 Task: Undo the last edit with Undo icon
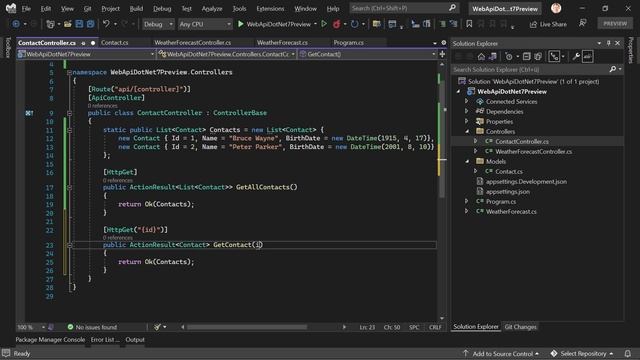point(106,24)
